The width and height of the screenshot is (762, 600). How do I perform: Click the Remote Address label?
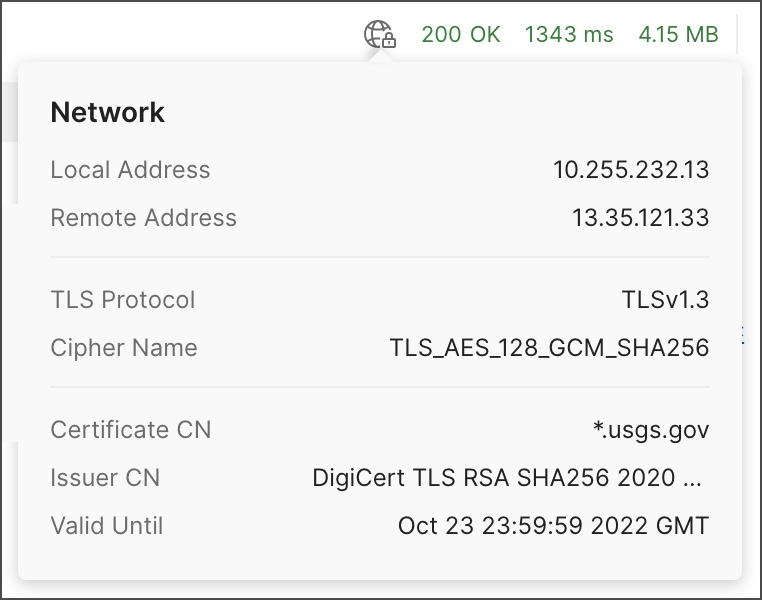pyautogui.click(x=143, y=217)
